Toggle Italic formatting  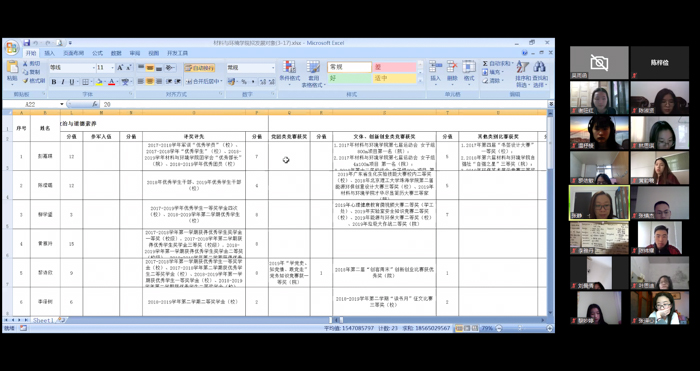[x=62, y=82]
